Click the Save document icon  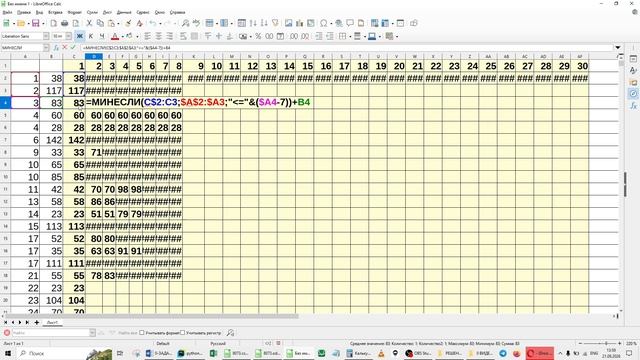coord(36,23)
